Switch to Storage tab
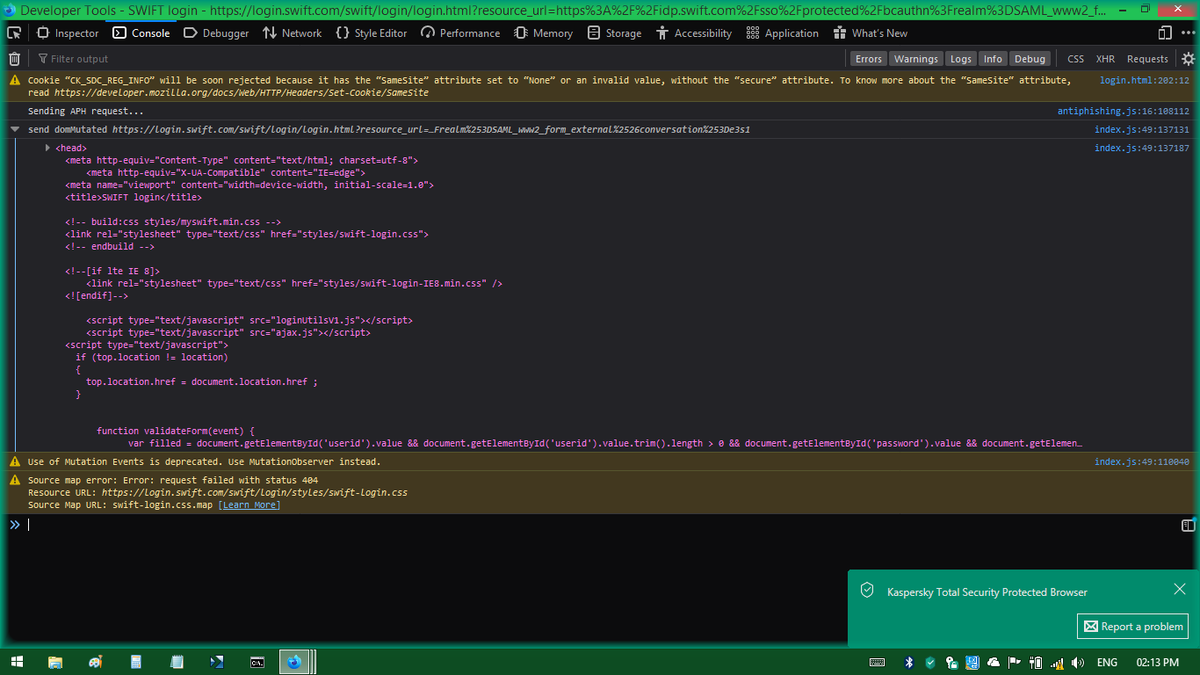 (615, 33)
